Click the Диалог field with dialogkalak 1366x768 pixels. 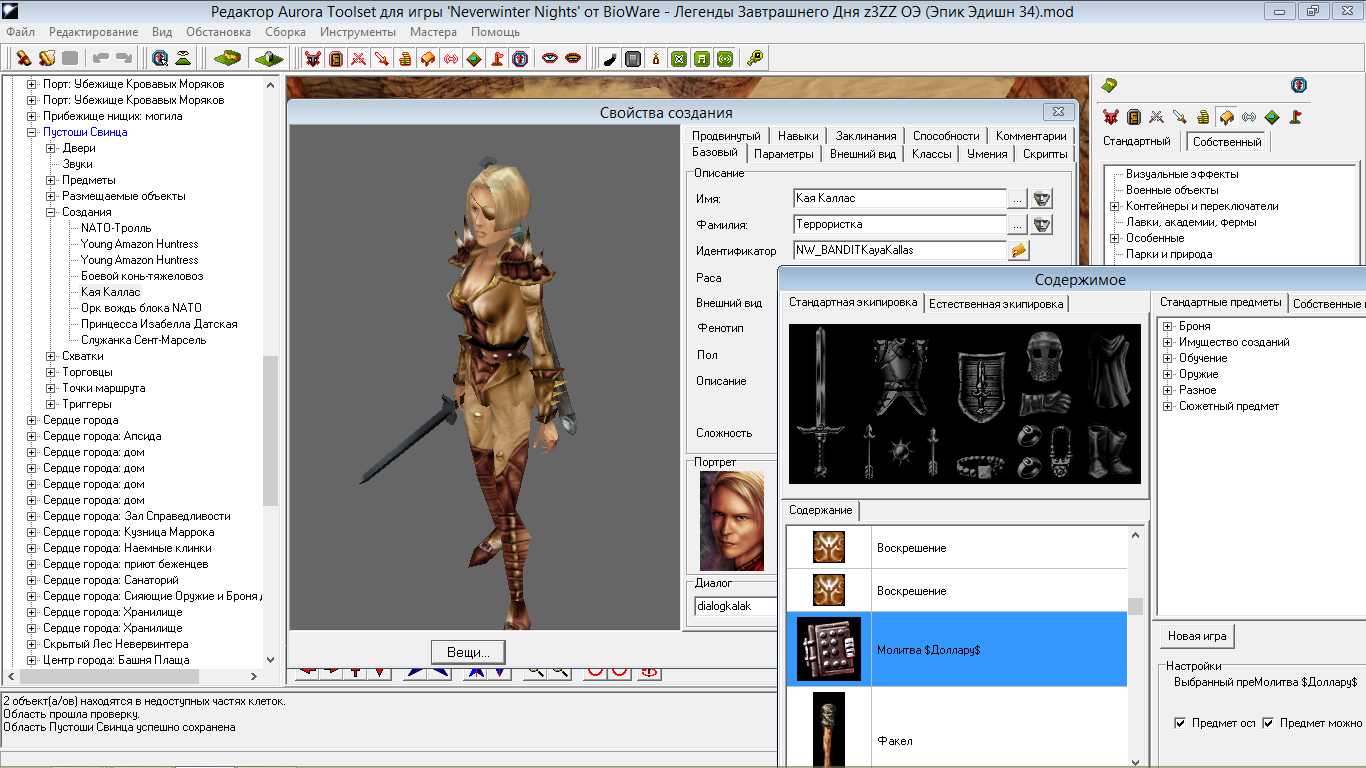point(735,606)
